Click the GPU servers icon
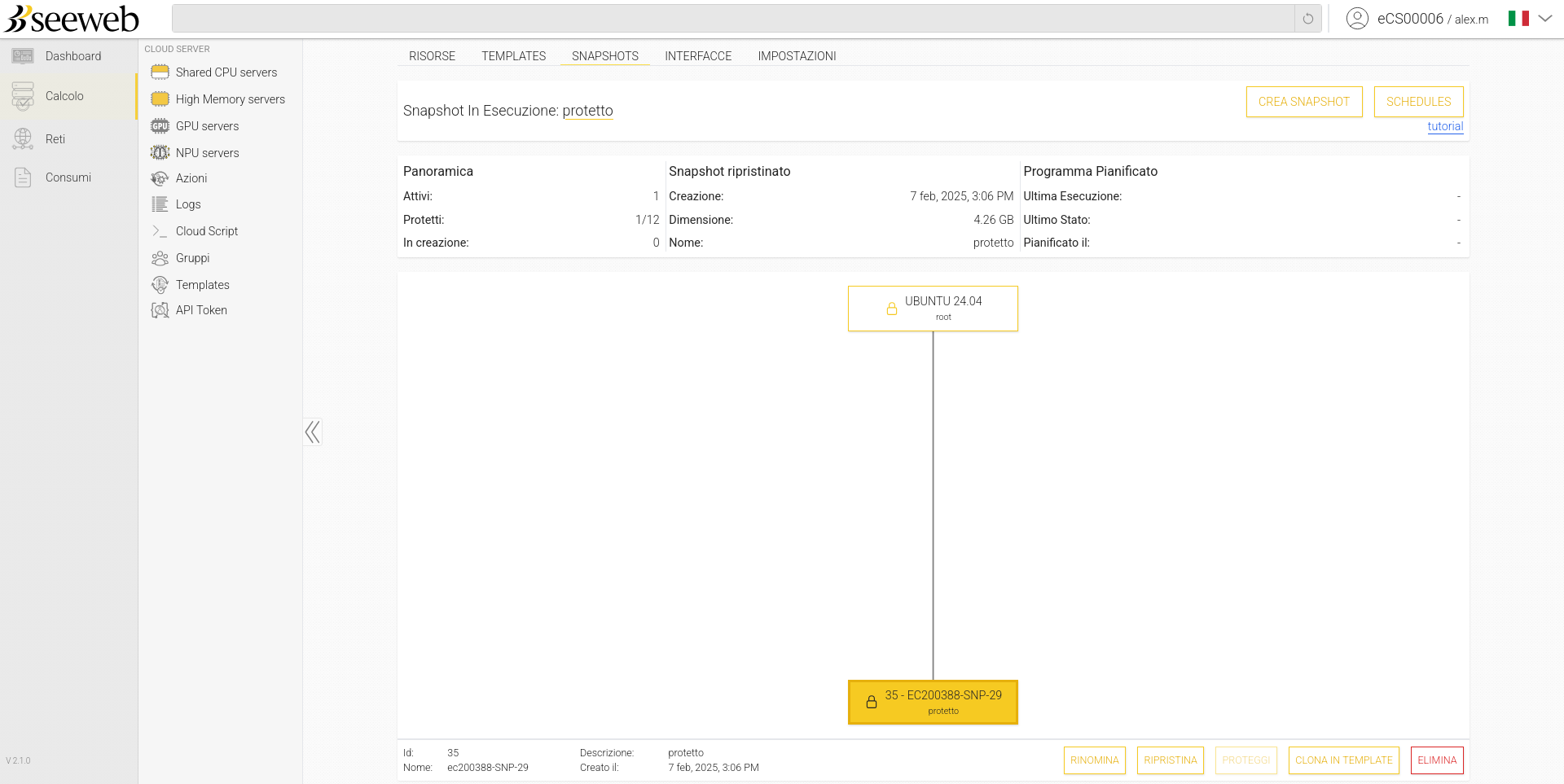Viewport: 1564px width, 784px height. (x=160, y=126)
